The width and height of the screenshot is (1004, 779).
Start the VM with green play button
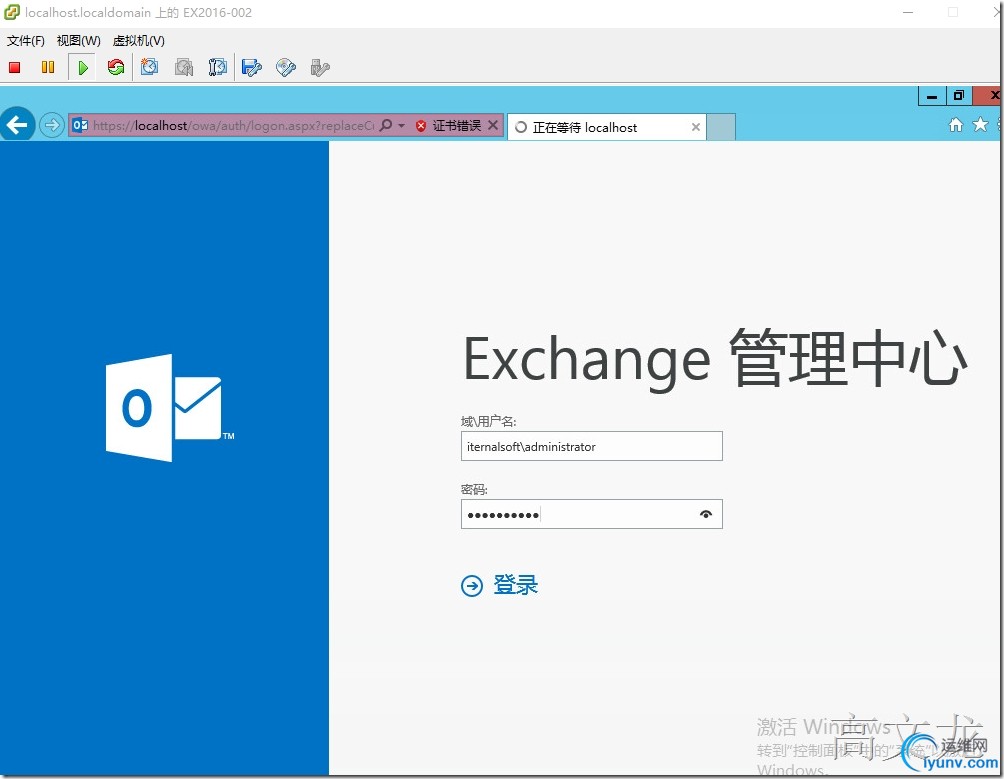83,67
